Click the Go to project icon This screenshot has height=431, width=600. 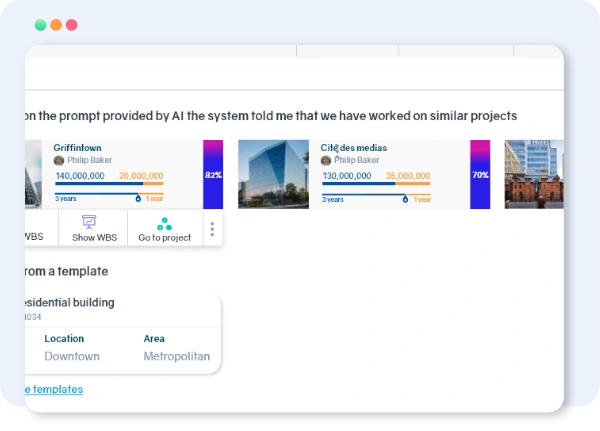point(164,222)
